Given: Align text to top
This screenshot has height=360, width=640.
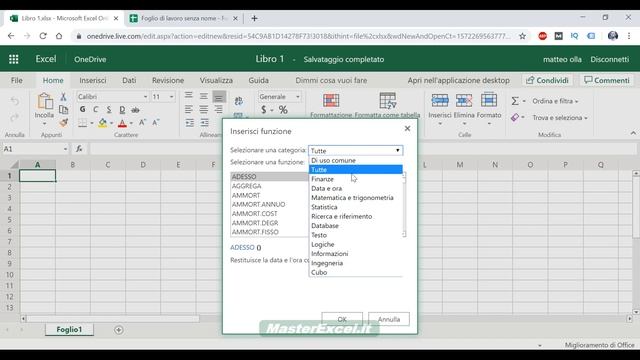Looking at the screenshot, I should [x=189, y=96].
